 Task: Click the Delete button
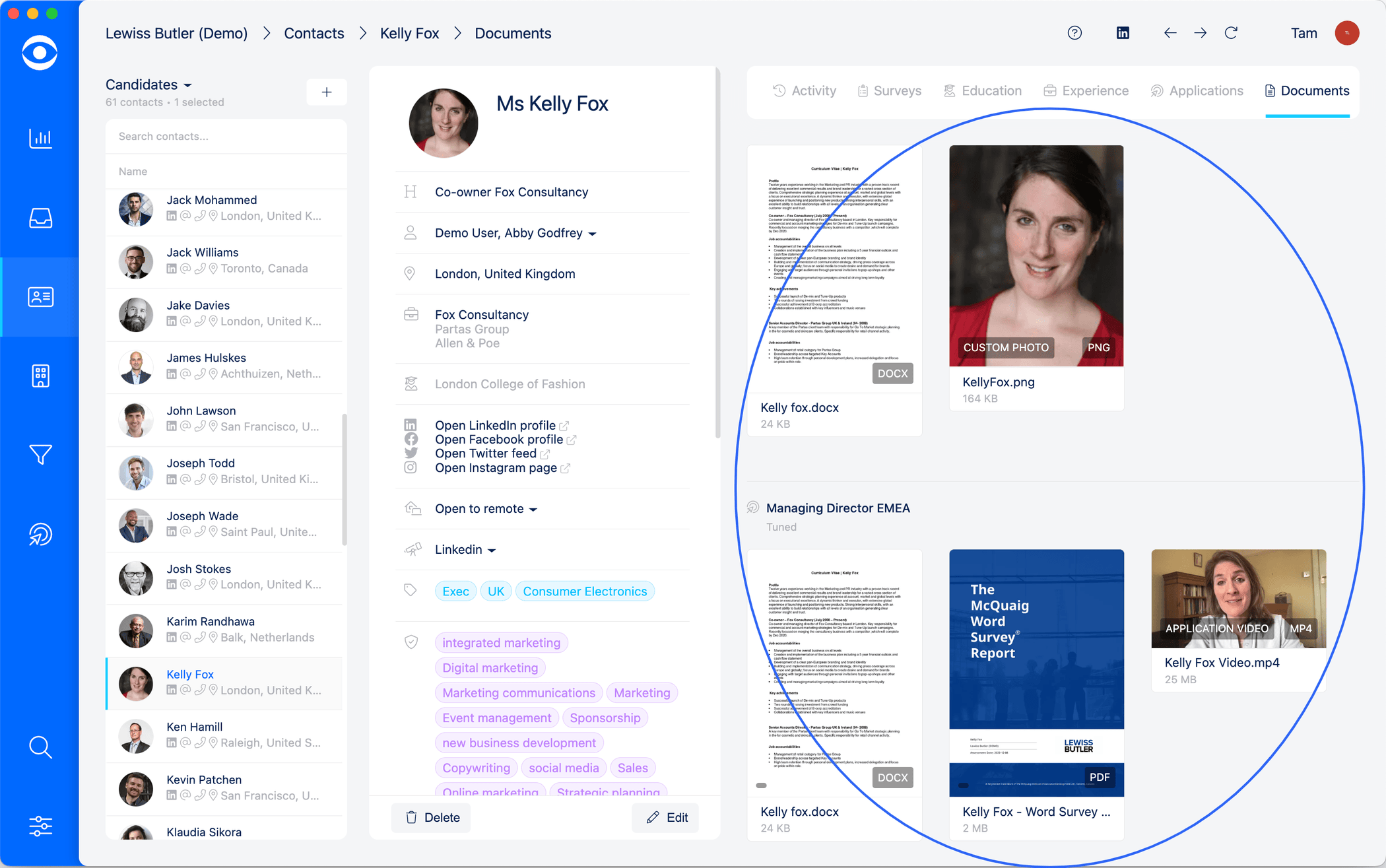pyautogui.click(x=432, y=818)
